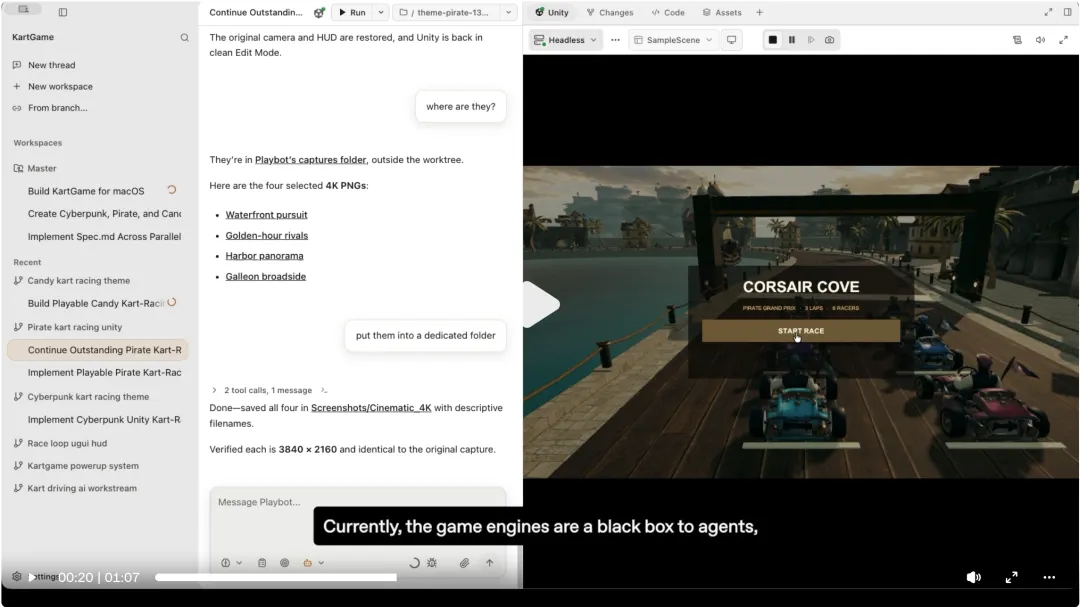This screenshot has width=1080, height=607.
Task: Open the SampleScene selector dropdown
Action: (673, 40)
